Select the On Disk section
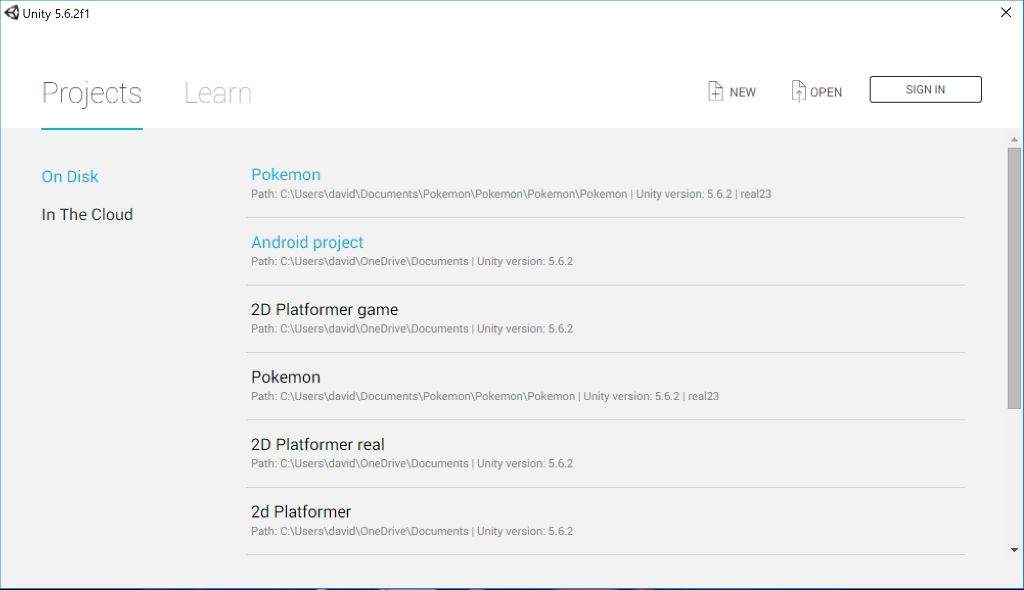Screen dimensions: 1024x590 tap(70, 176)
